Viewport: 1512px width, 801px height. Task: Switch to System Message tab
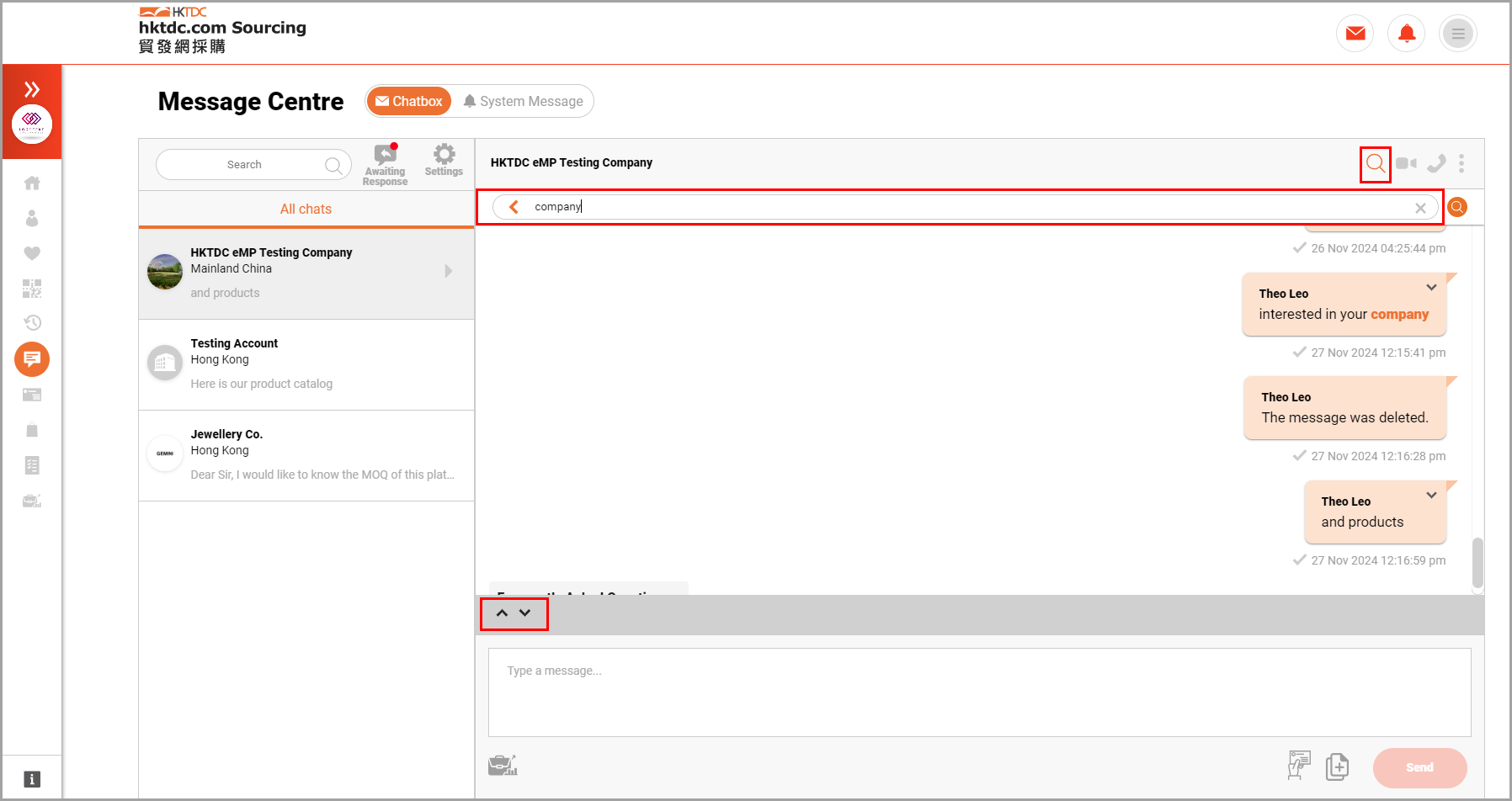pyautogui.click(x=523, y=101)
